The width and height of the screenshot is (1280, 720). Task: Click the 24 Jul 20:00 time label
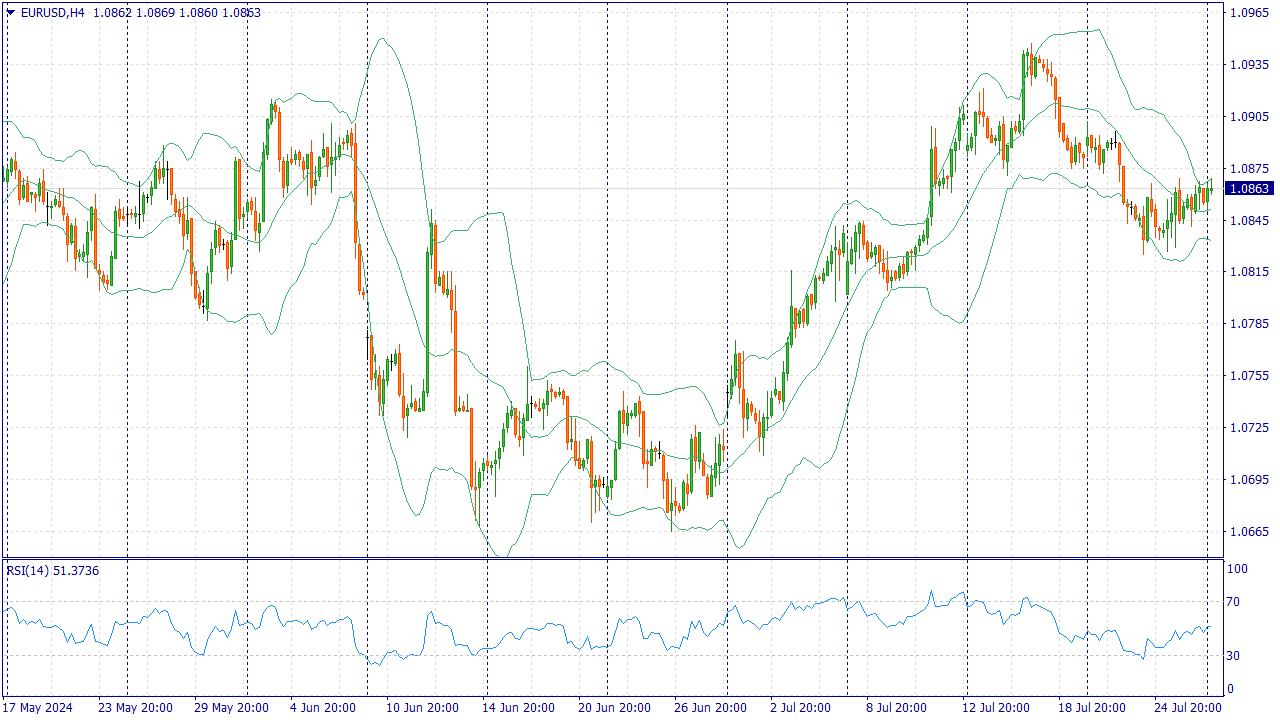tap(1186, 708)
